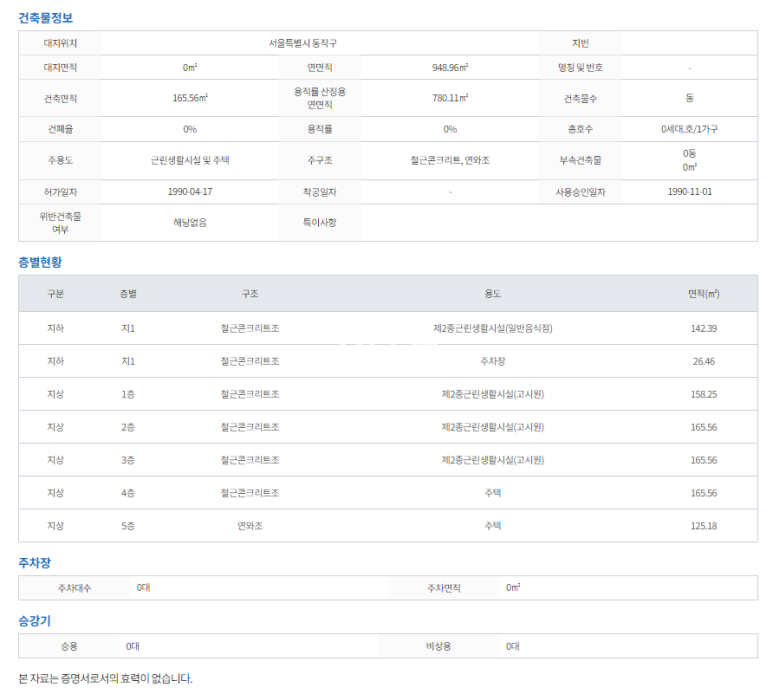Click the 허가일자 date 1990-04-17
Viewport: 773px width, 694px height.
(x=190, y=191)
